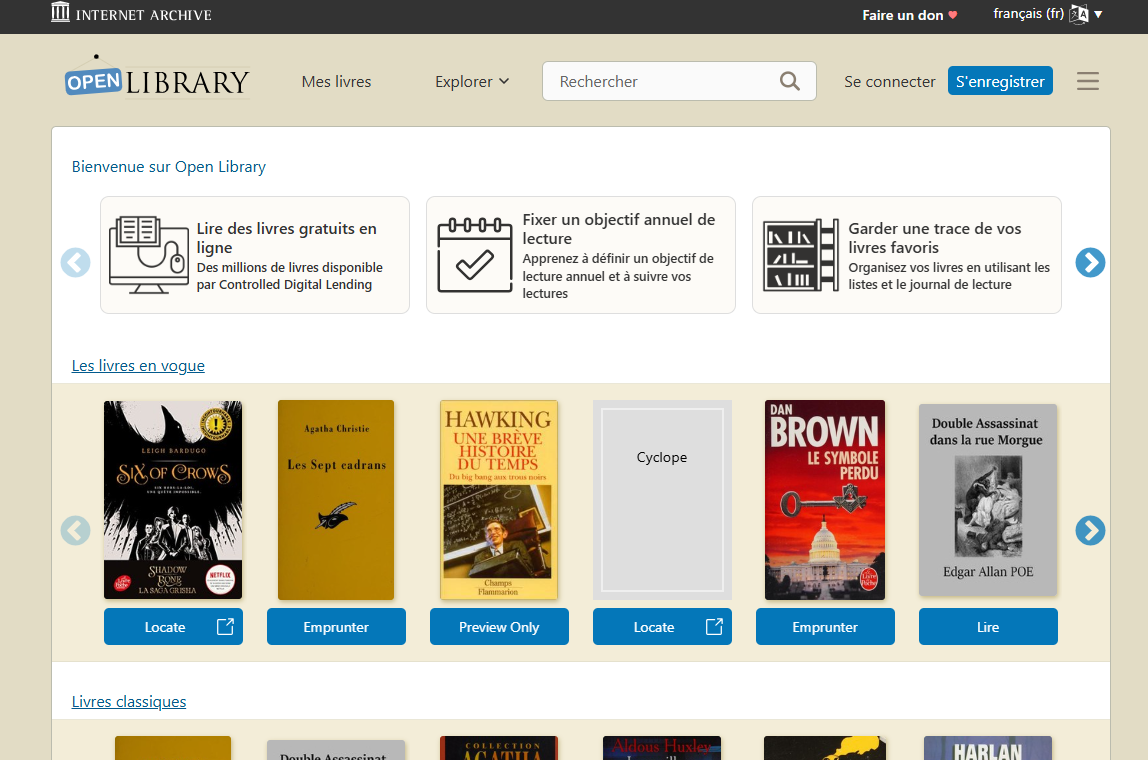Click Locate button under Cyclope

(x=662, y=627)
